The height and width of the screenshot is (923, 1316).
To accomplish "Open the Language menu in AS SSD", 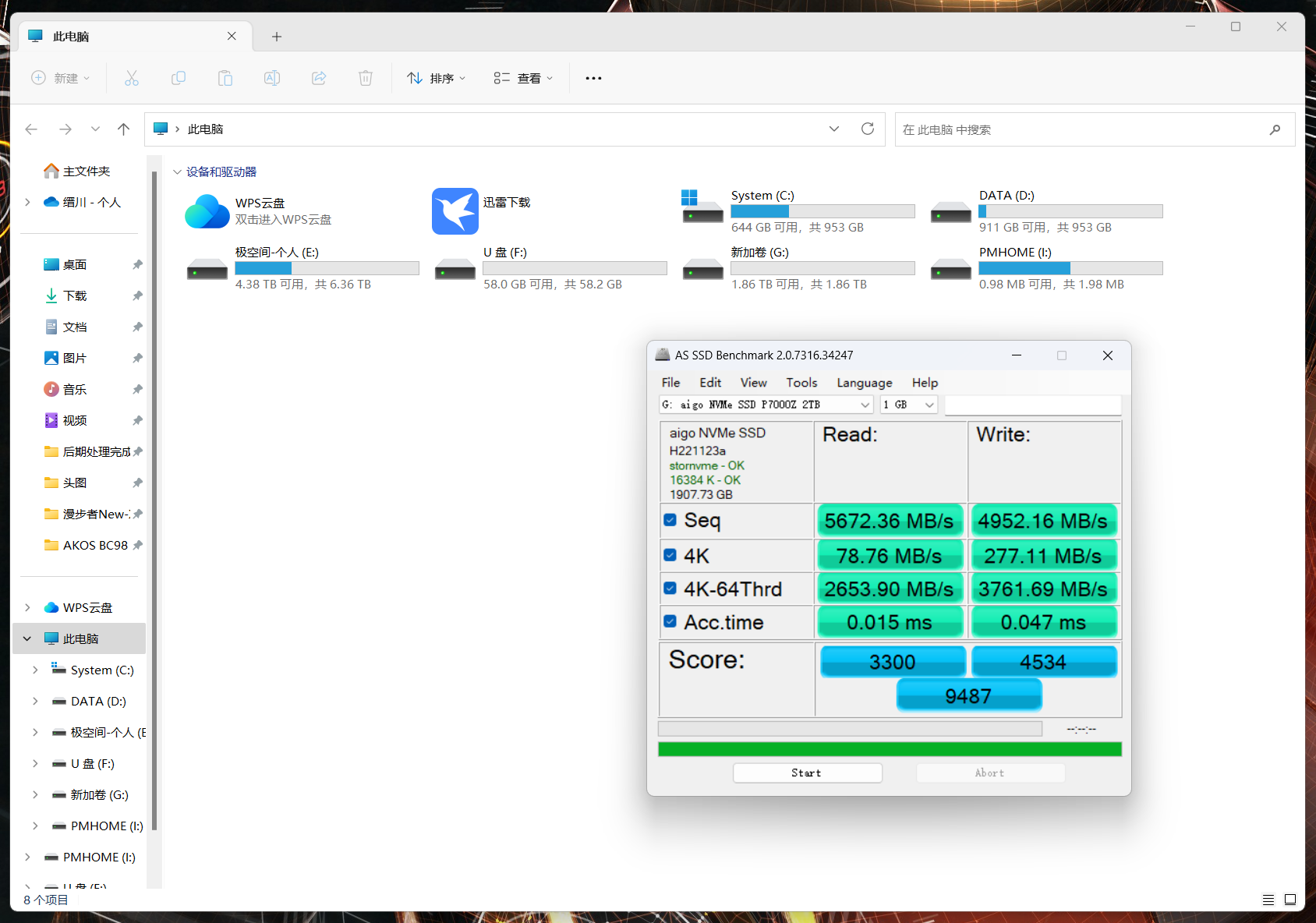I will 864,383.
